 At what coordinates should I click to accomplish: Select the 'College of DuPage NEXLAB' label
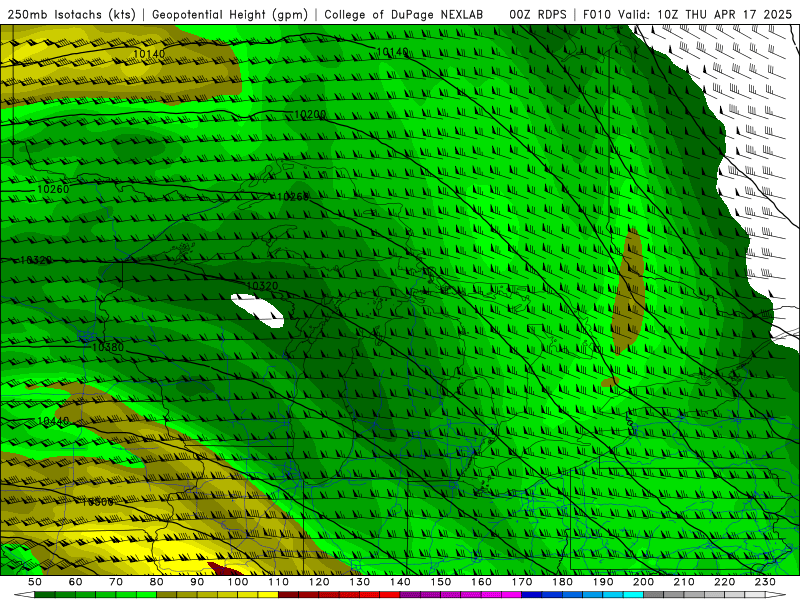pyautogui.click(x=404, y=15)
